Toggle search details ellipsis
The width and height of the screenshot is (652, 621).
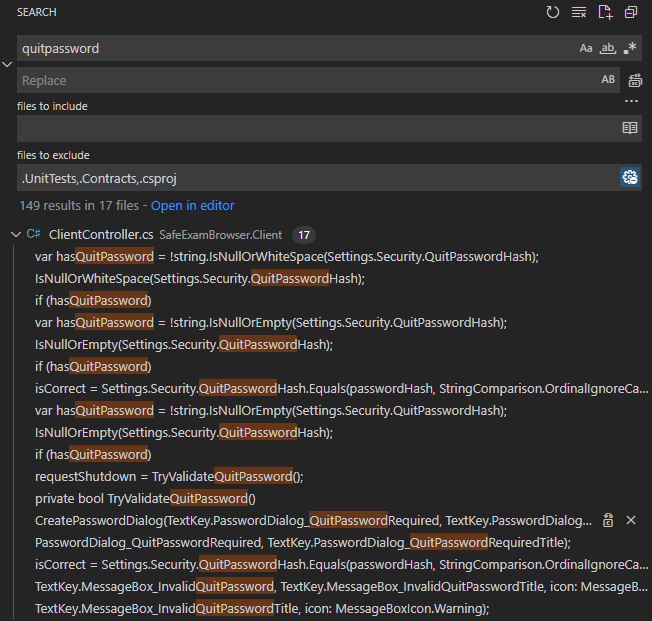[x=631, y=101]
